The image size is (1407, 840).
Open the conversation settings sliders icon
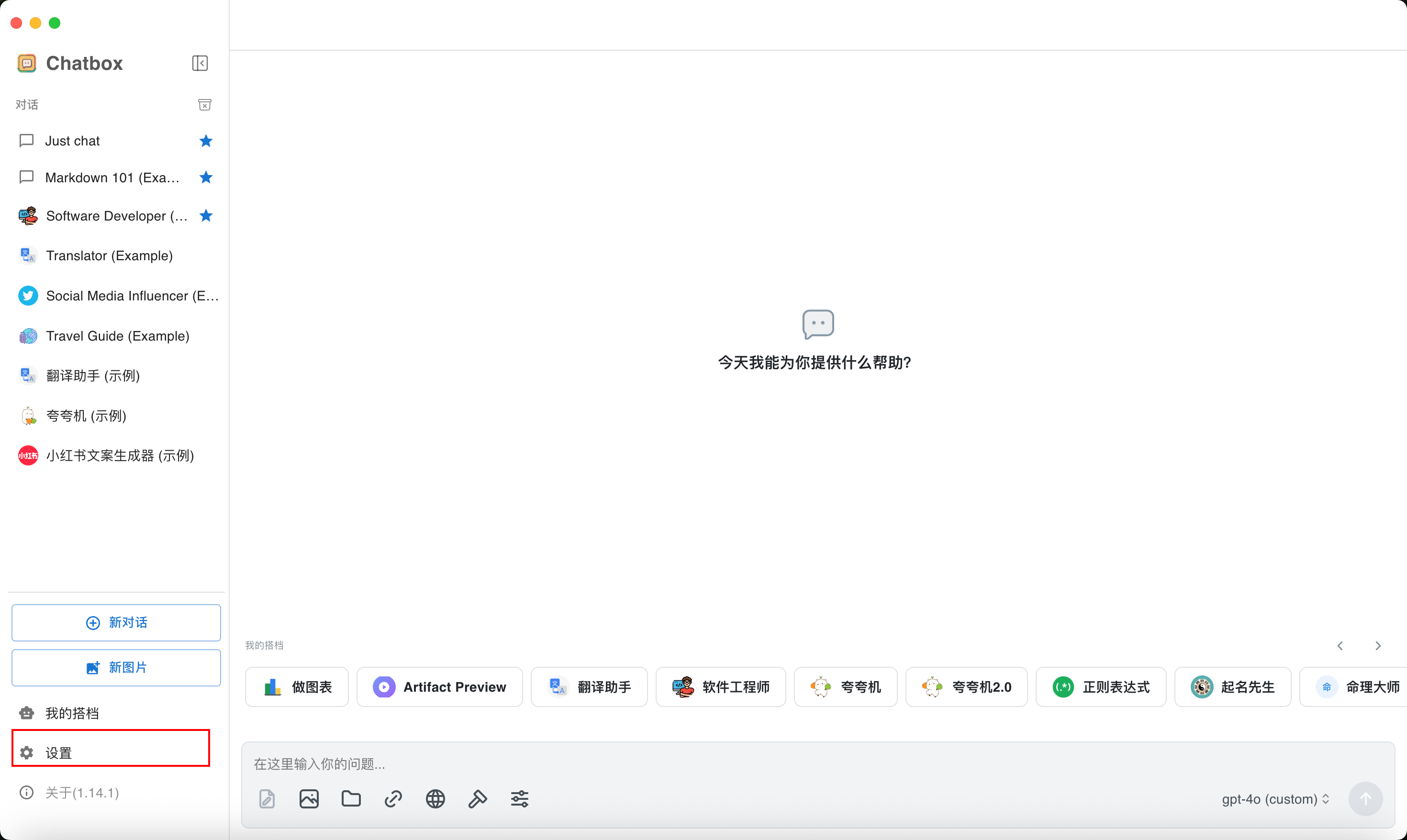click(519, 799)
